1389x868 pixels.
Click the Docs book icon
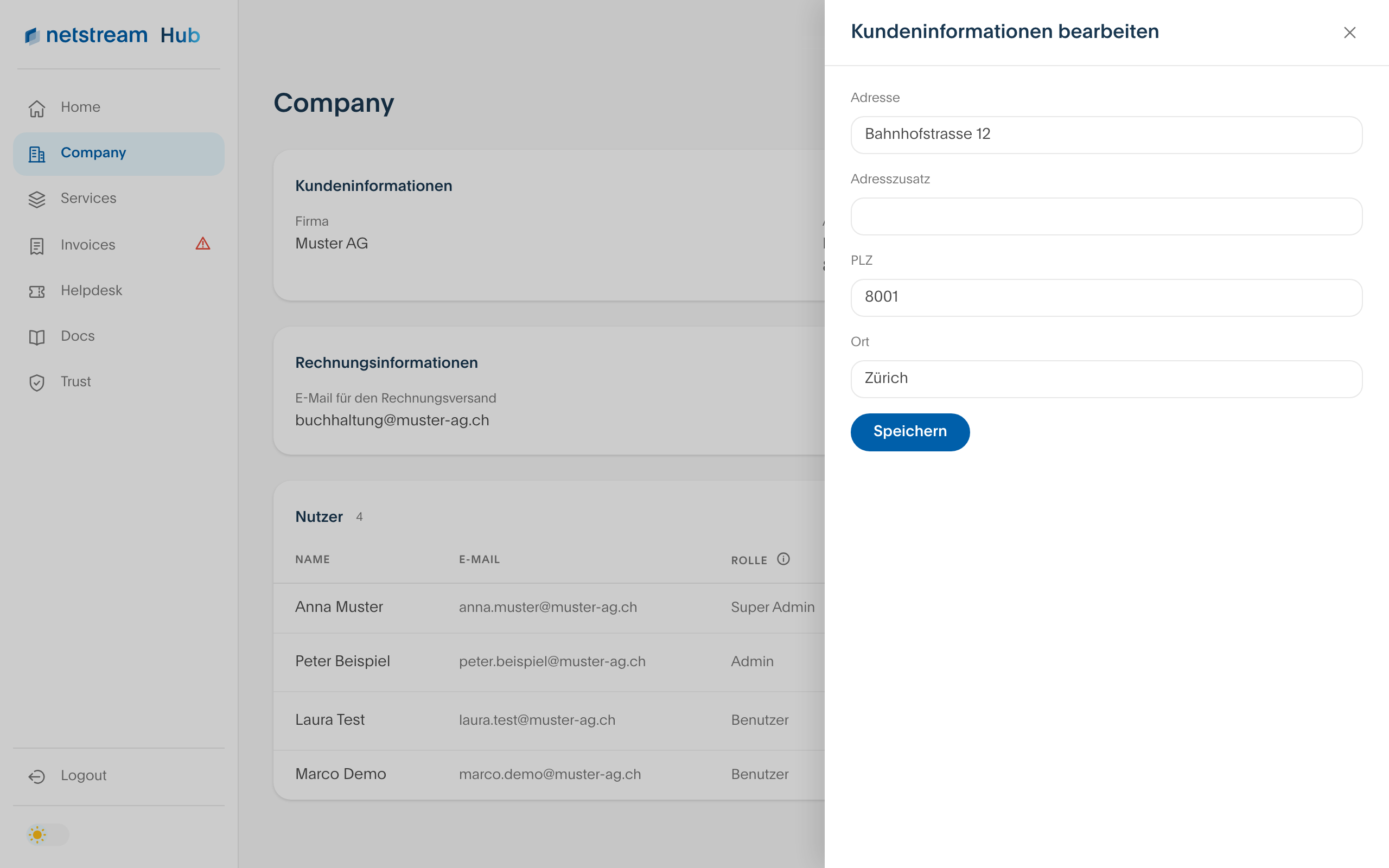tap(37, 337)
